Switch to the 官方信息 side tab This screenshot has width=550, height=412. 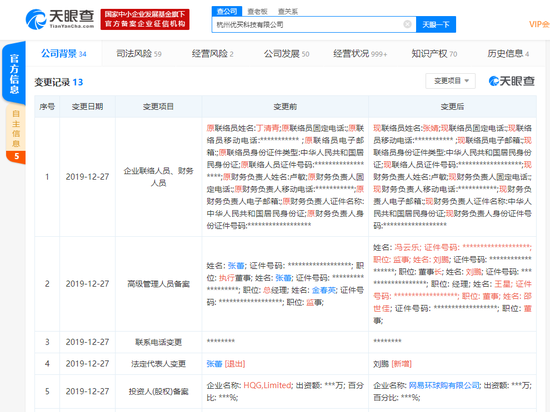(14, 73)
